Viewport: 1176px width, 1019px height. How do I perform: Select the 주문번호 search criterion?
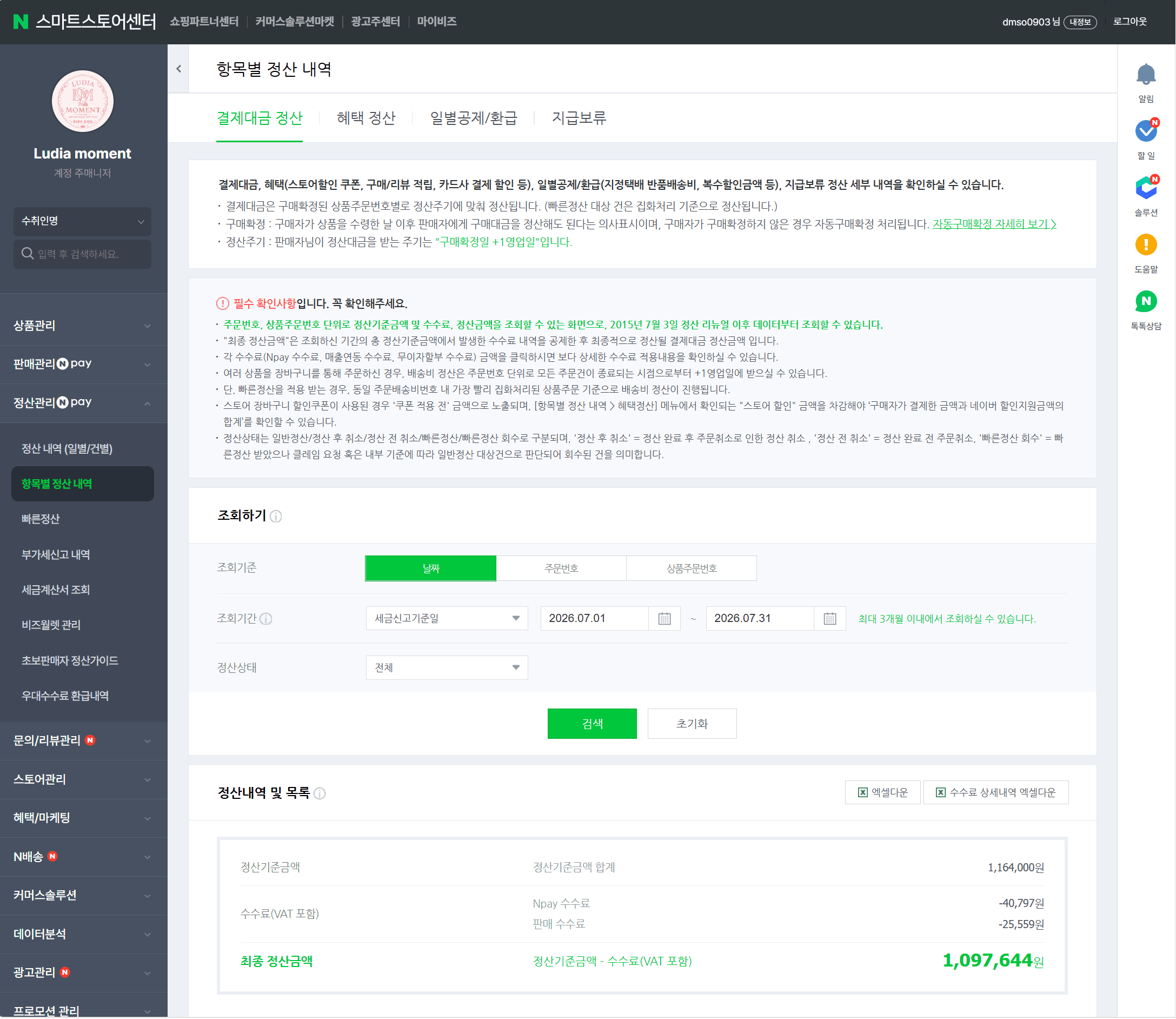point(561,568)
